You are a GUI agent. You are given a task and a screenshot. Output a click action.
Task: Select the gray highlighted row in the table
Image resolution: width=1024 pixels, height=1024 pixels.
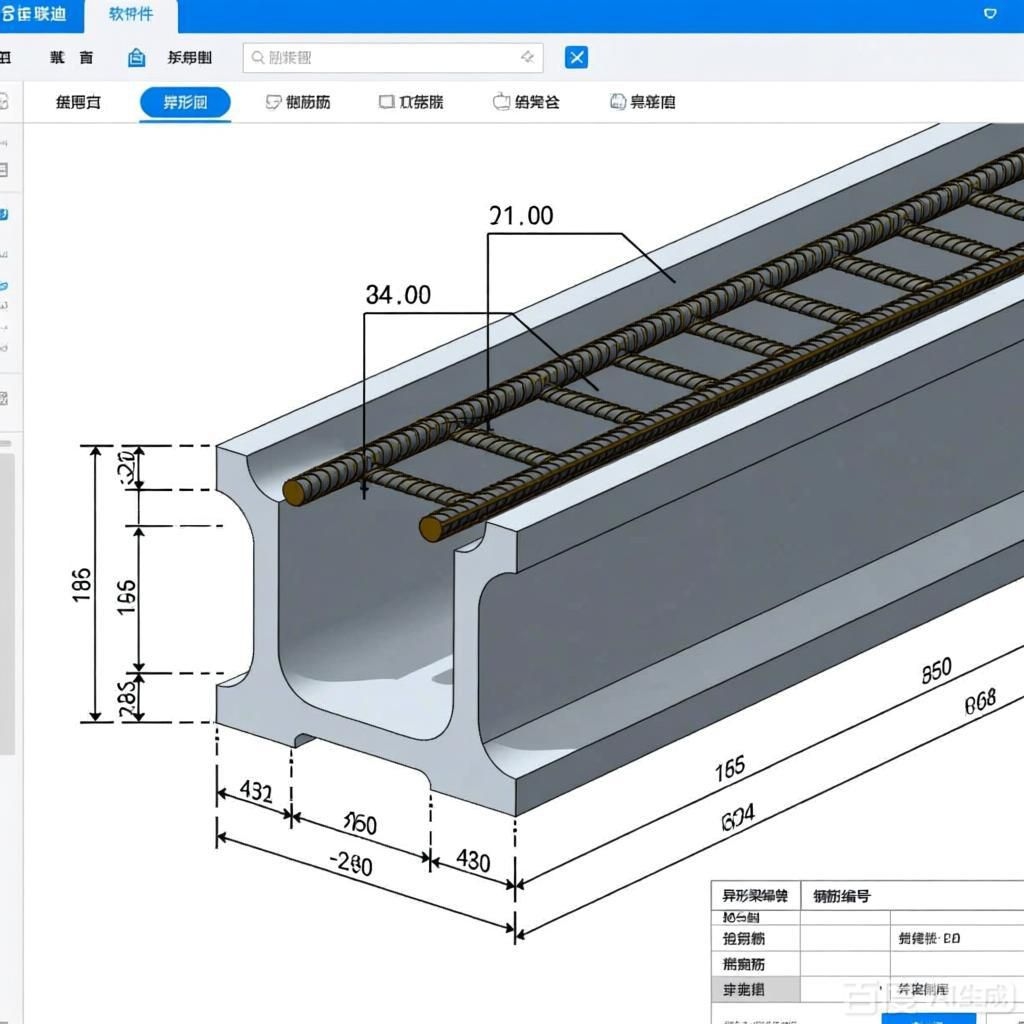[x=755, y=989]
